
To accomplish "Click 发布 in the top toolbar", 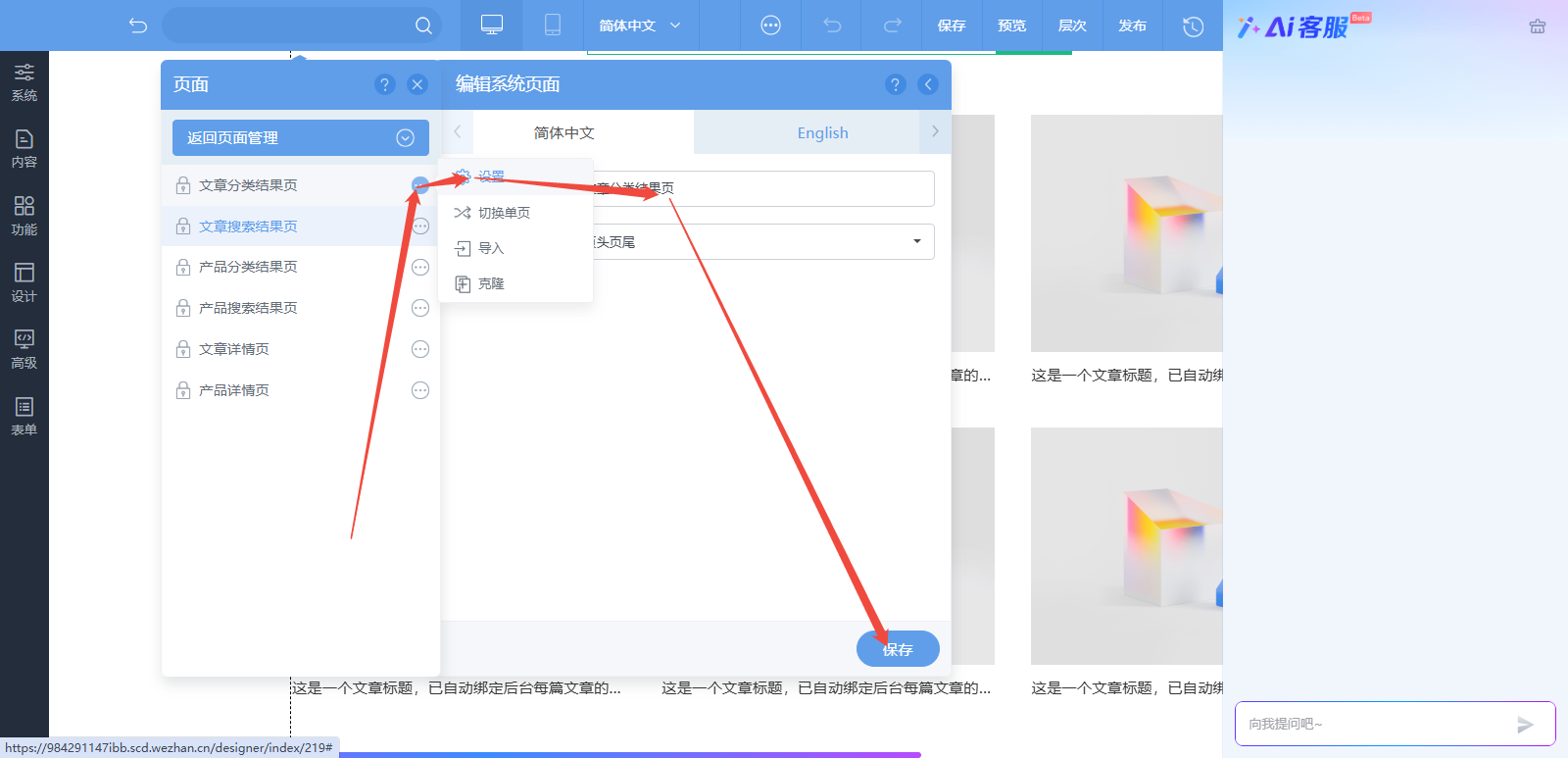I will click(x=1132, y=25).
